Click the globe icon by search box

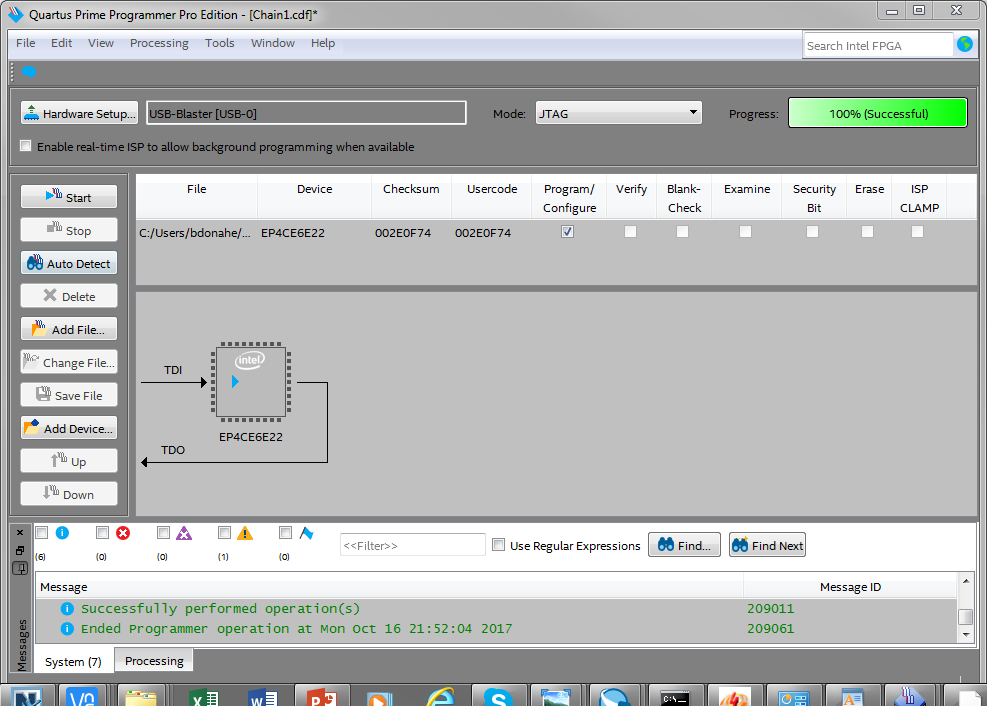965,44
